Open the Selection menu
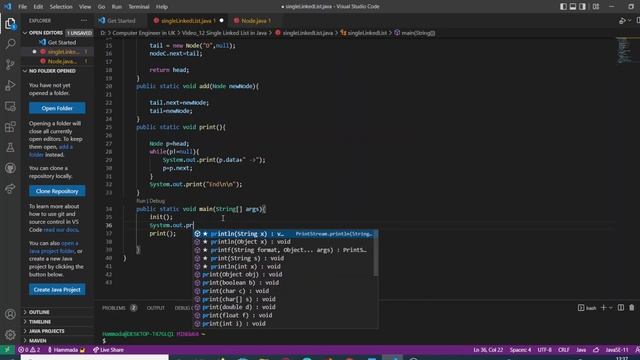The width and height of the screenshot is (640, 360). pos(61,7)
